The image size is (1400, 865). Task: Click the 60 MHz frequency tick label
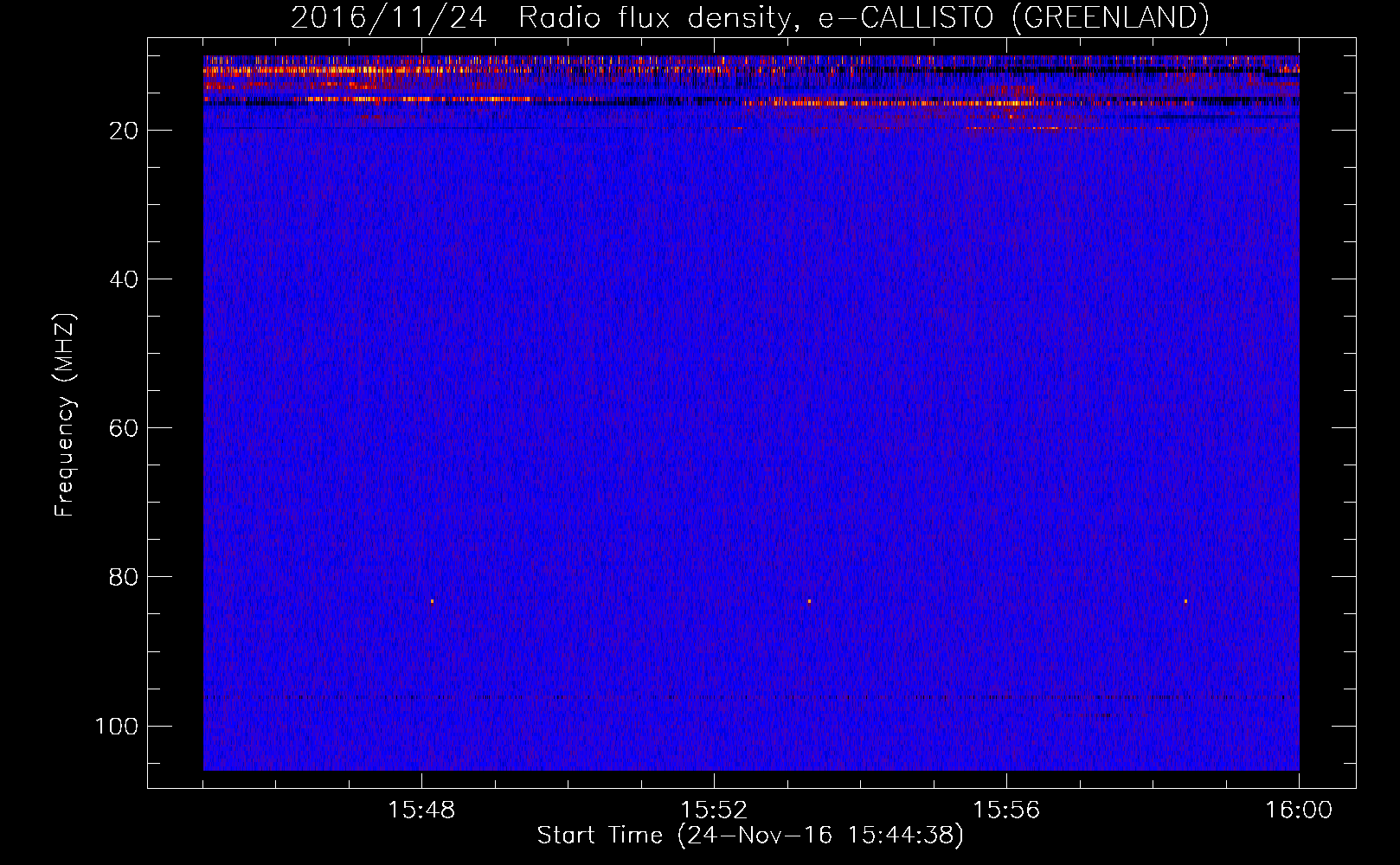coord(124,428)
